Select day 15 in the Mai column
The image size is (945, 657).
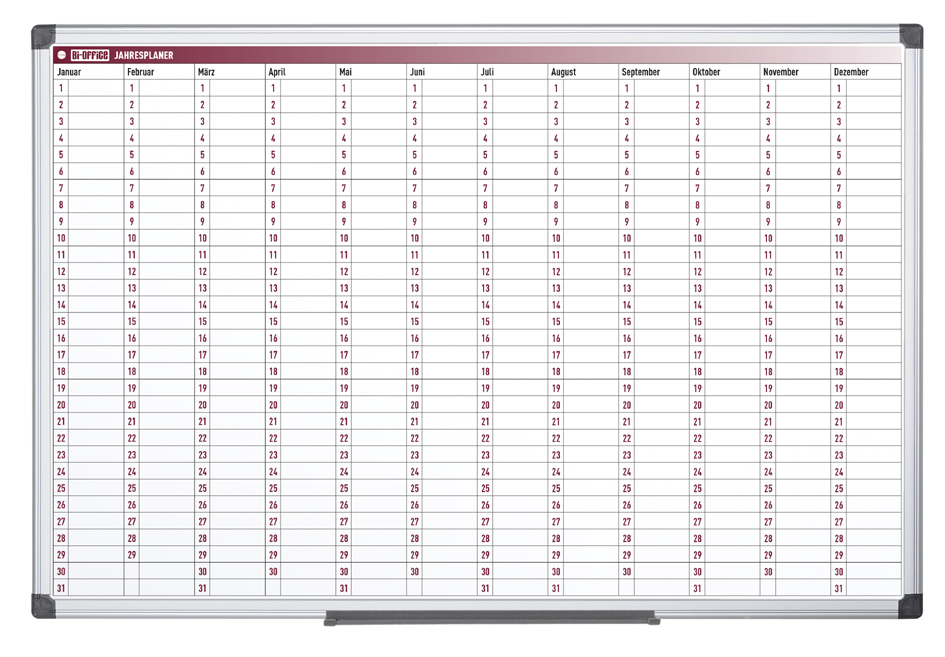click(x=344, y=322)
